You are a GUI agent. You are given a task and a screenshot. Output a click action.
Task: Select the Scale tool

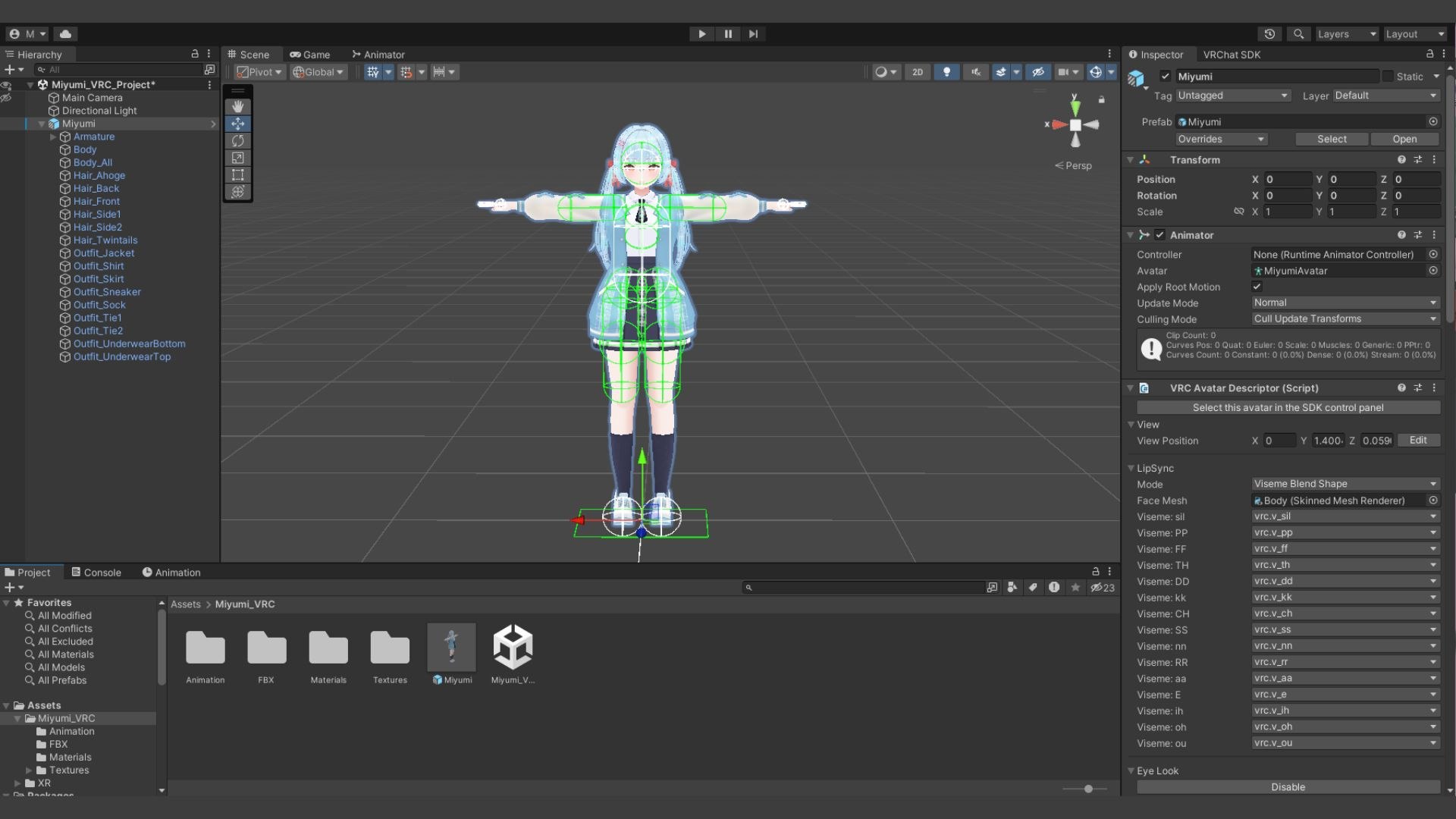[x=238, y=158]
